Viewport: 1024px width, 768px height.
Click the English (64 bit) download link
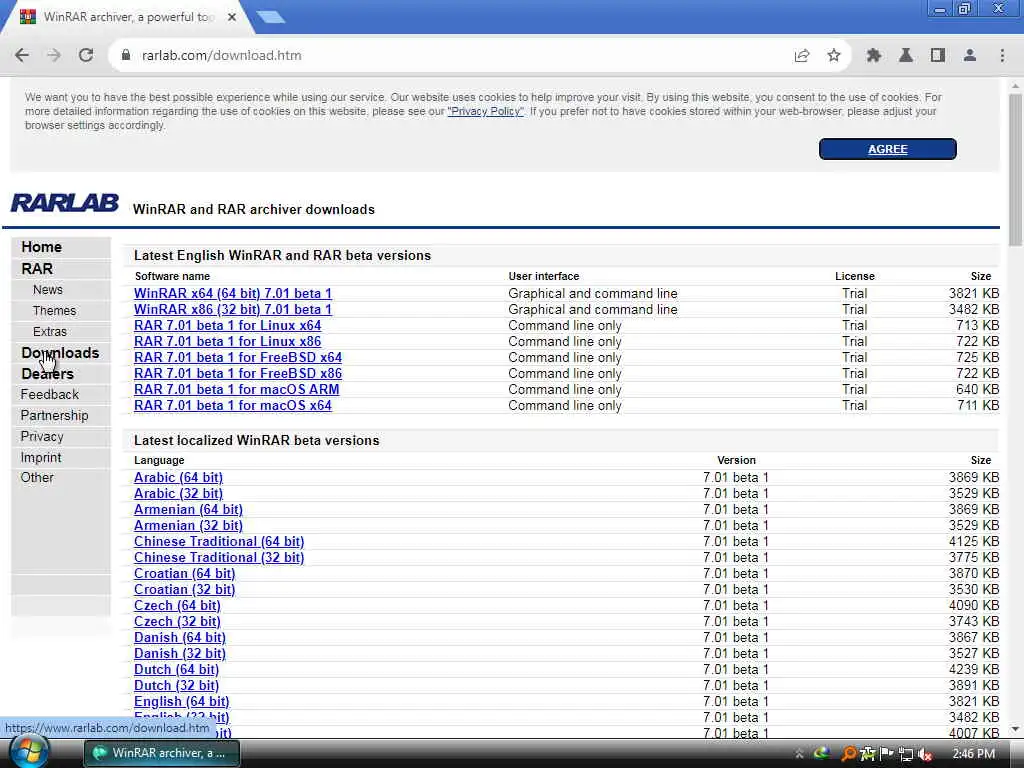(182, 701)
